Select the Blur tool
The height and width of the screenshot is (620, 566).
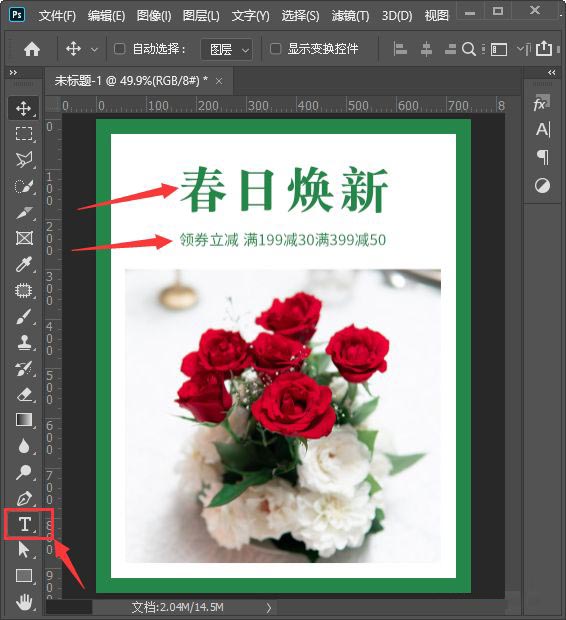(x=24, y=446)
